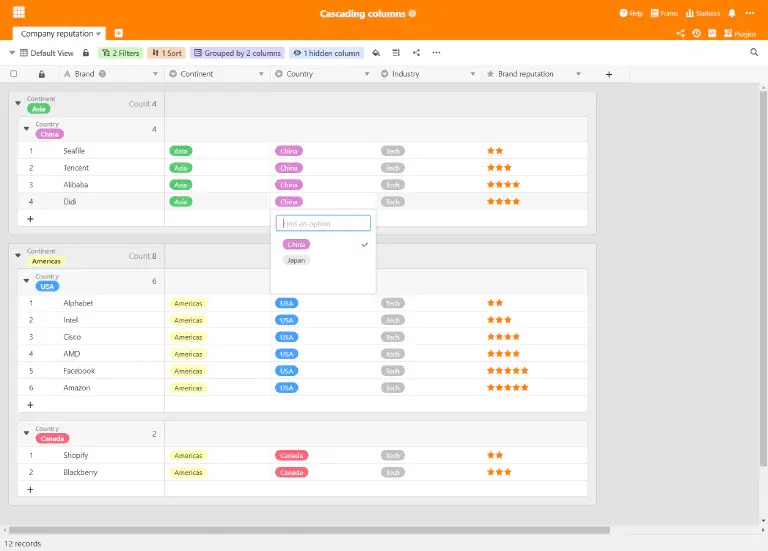This screenshot has width=768, height=551.
Task: Click the Americas tag in Cisco row
Action: (x=189, y=337)
